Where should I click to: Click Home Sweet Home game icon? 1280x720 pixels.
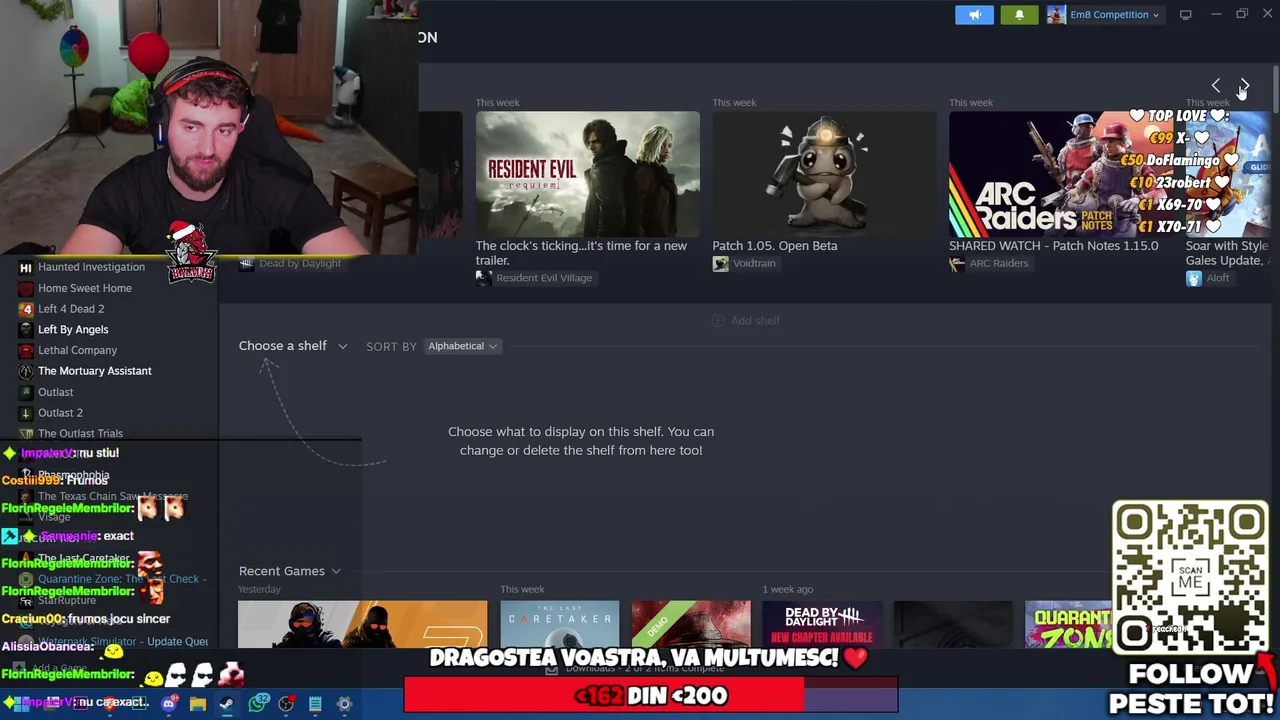26,288
